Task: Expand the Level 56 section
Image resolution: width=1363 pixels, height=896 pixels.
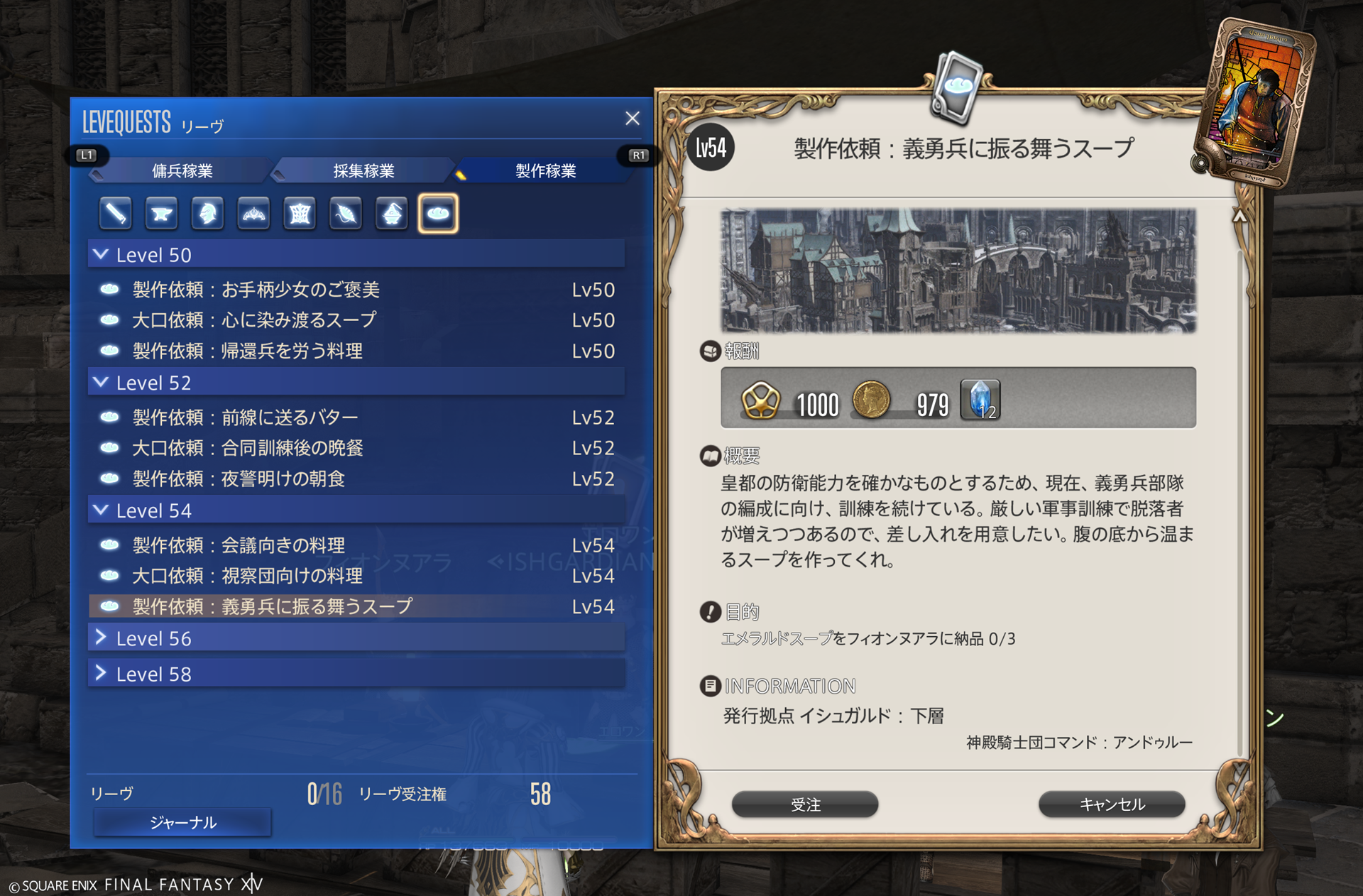Action: coord(356,638)
